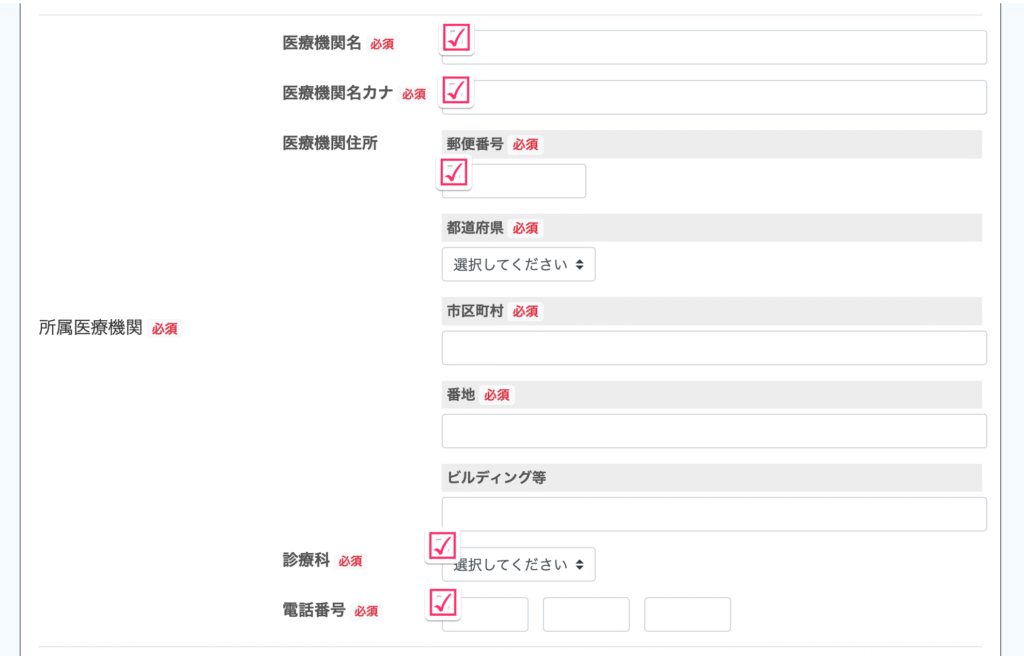This screenshot has width=1024, height=656.
Task: Click the checkmark icon beside 医療機関名カナ field
Action: click(x=456, y=90)
